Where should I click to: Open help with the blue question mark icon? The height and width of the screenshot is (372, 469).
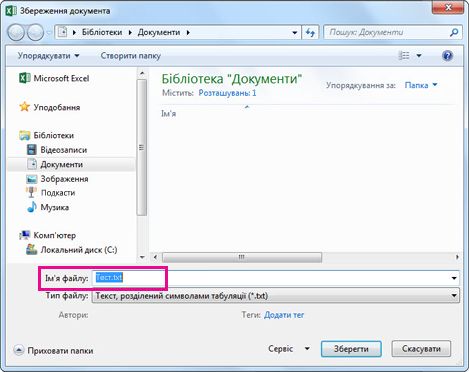(x=447, y=55)
